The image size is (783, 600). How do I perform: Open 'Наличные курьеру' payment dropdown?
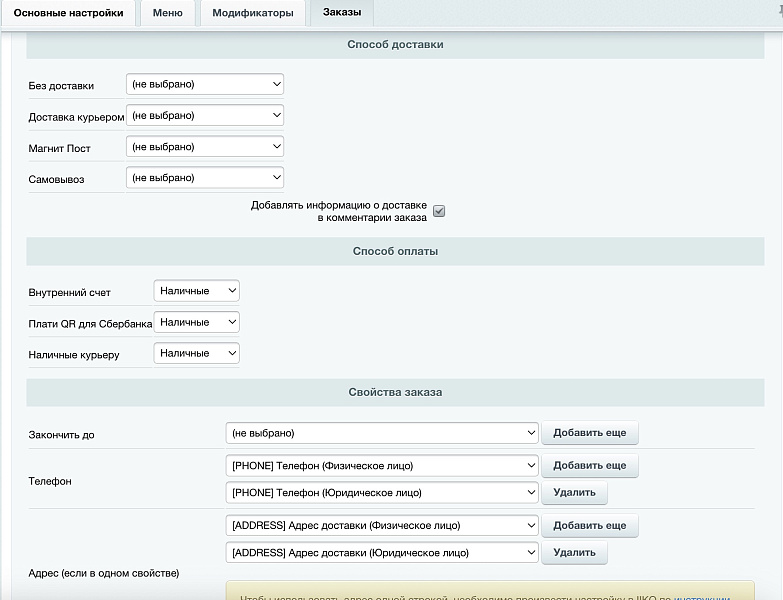point(197,353)
